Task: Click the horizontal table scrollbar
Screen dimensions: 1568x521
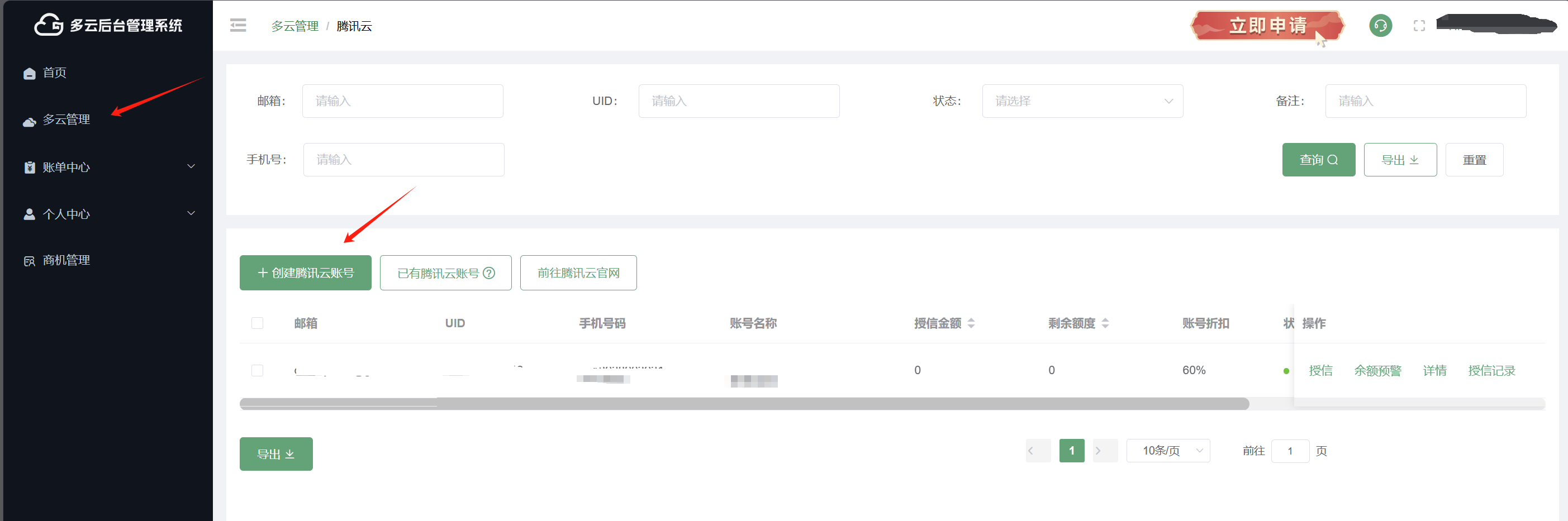Action: [744, 404]
